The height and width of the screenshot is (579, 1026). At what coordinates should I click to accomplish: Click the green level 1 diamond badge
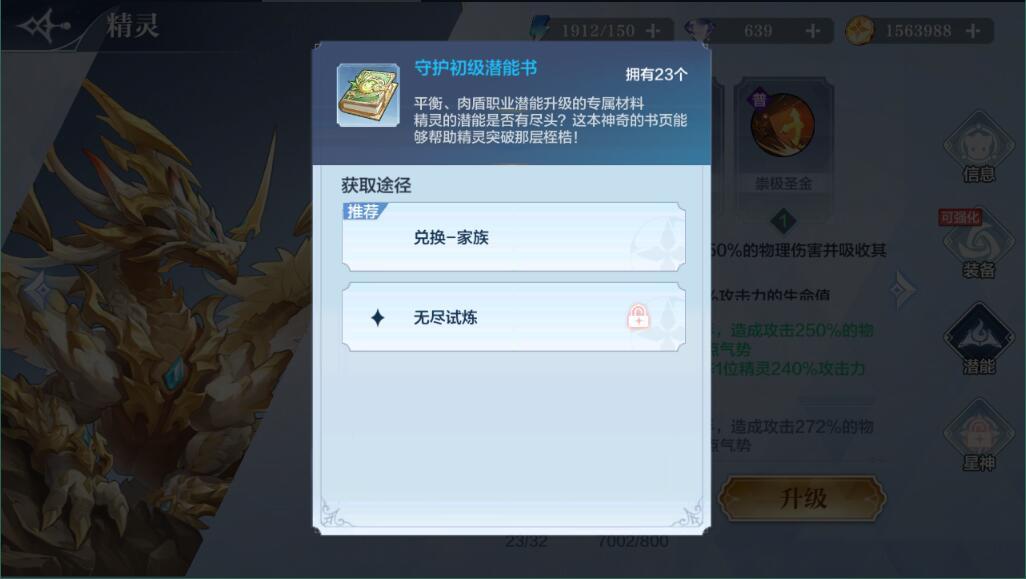tap(783, 221)
